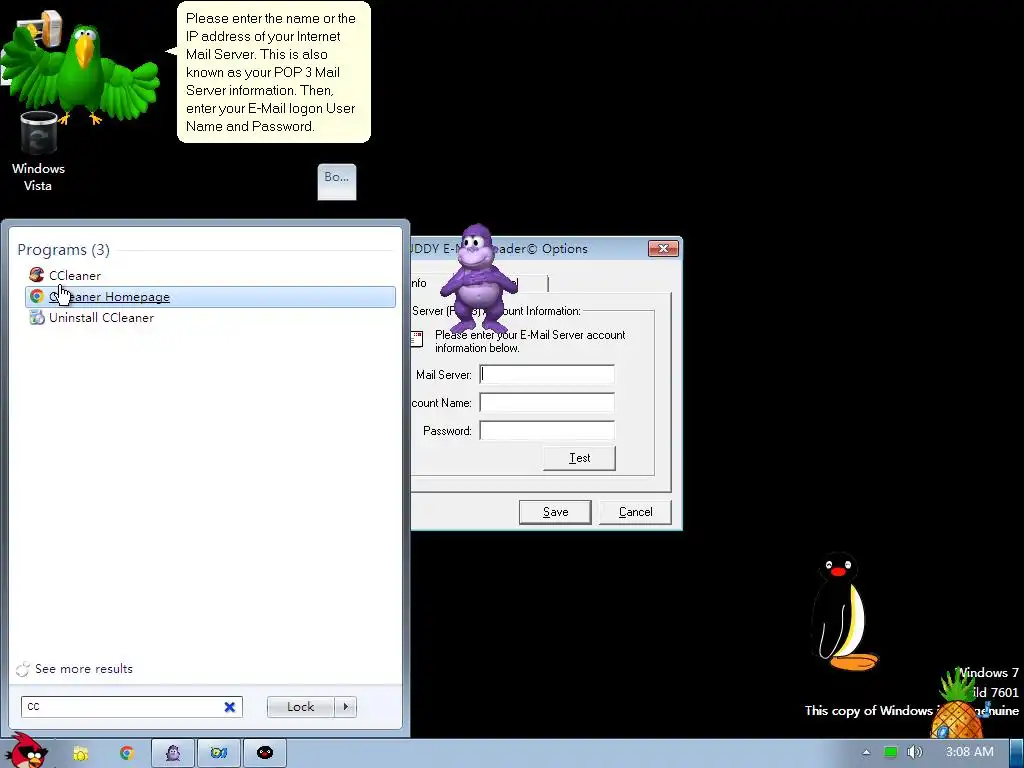Click the green tray icon
The height and width of the screenshot is (768, 1024).
(890, 752)
